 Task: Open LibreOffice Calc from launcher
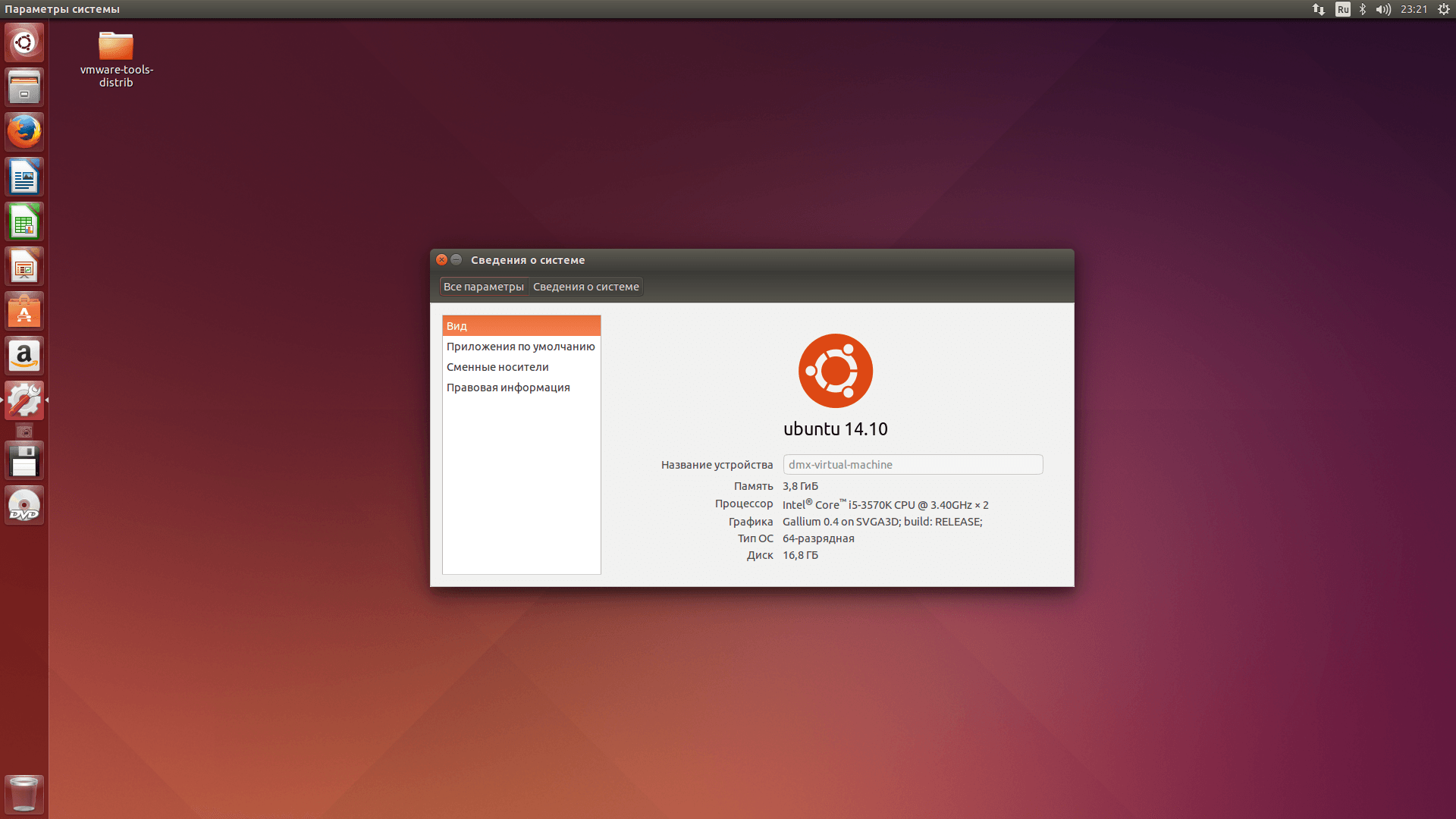(x=24, y=221)
